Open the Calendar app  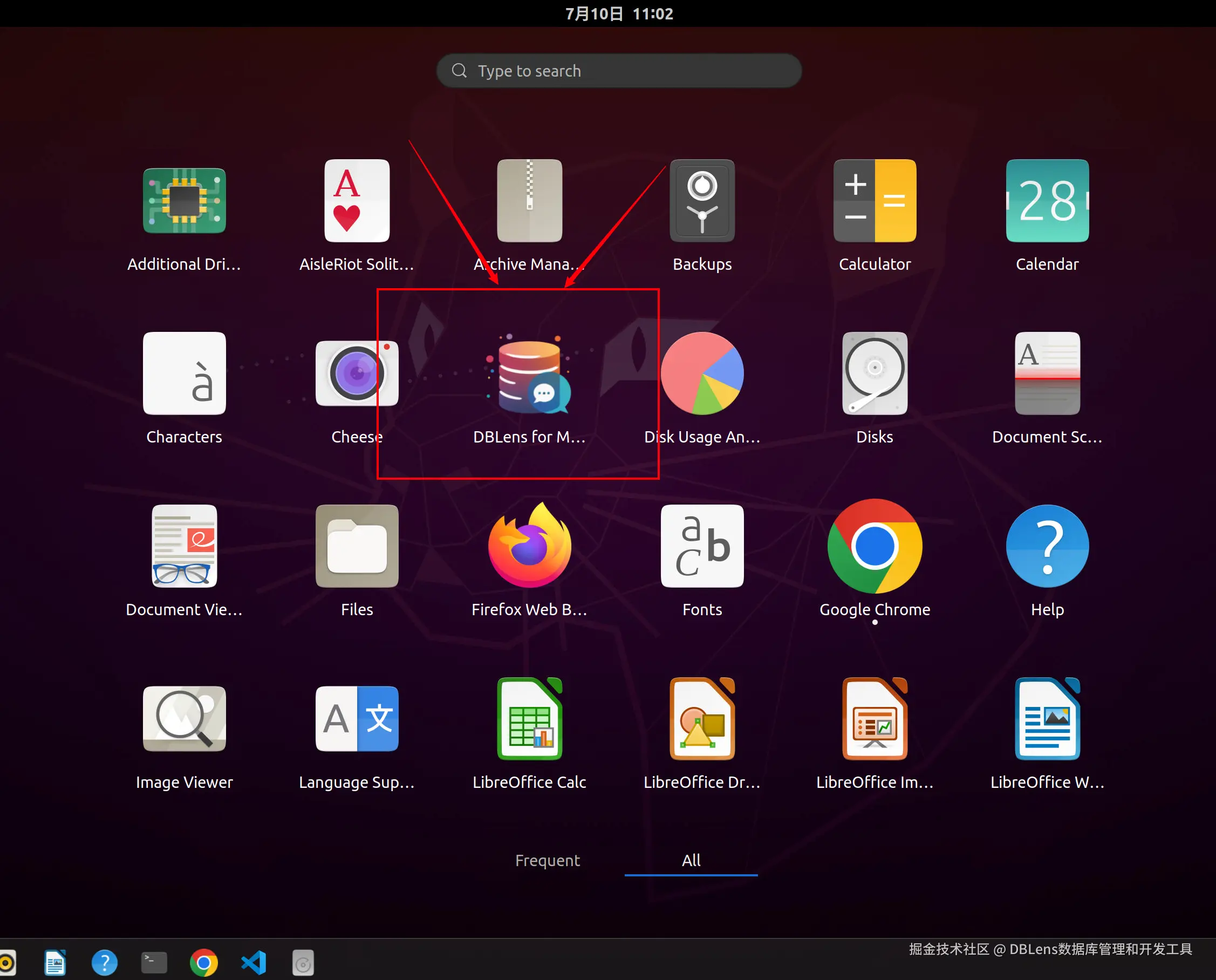tap(1047, 201)
